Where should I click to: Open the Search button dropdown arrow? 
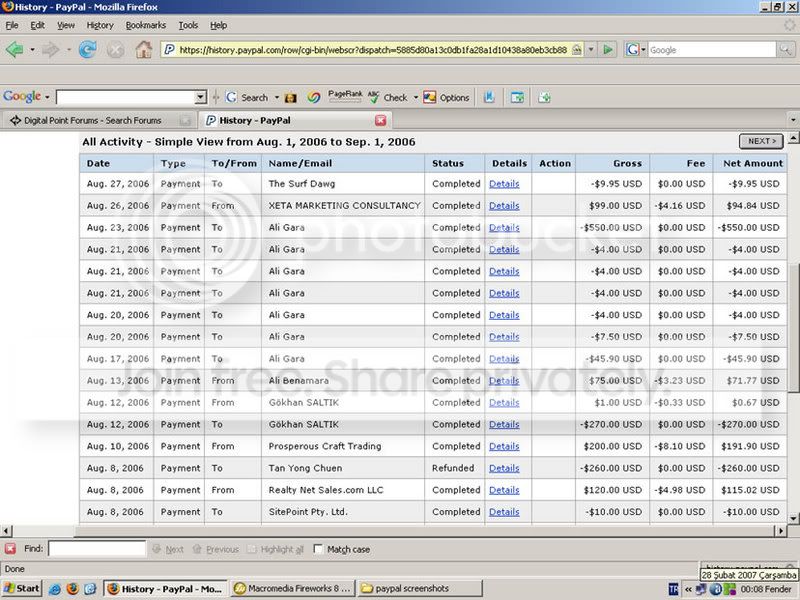[277, 97]
